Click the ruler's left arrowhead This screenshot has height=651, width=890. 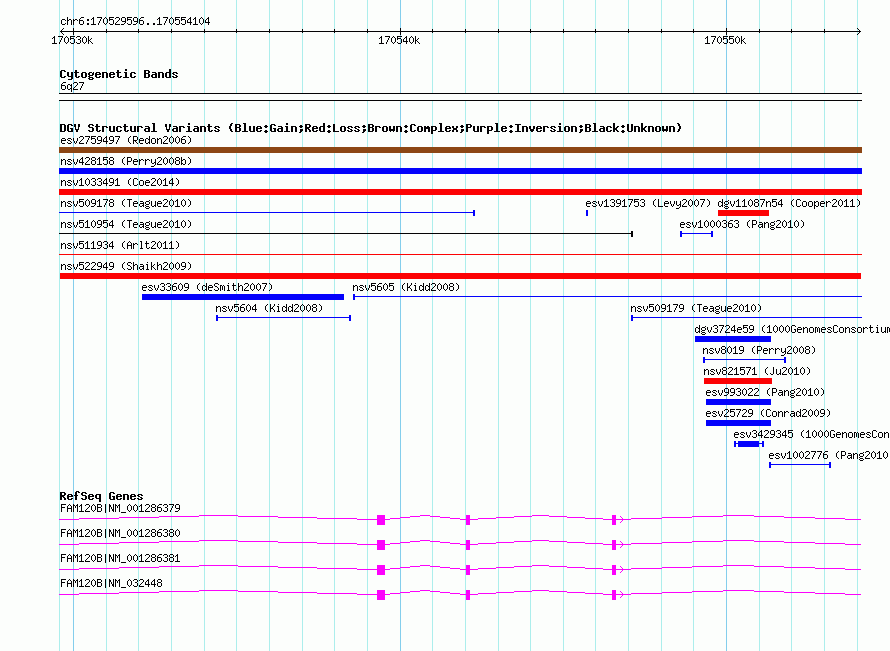pyautogui.click(x=62, y=31)
